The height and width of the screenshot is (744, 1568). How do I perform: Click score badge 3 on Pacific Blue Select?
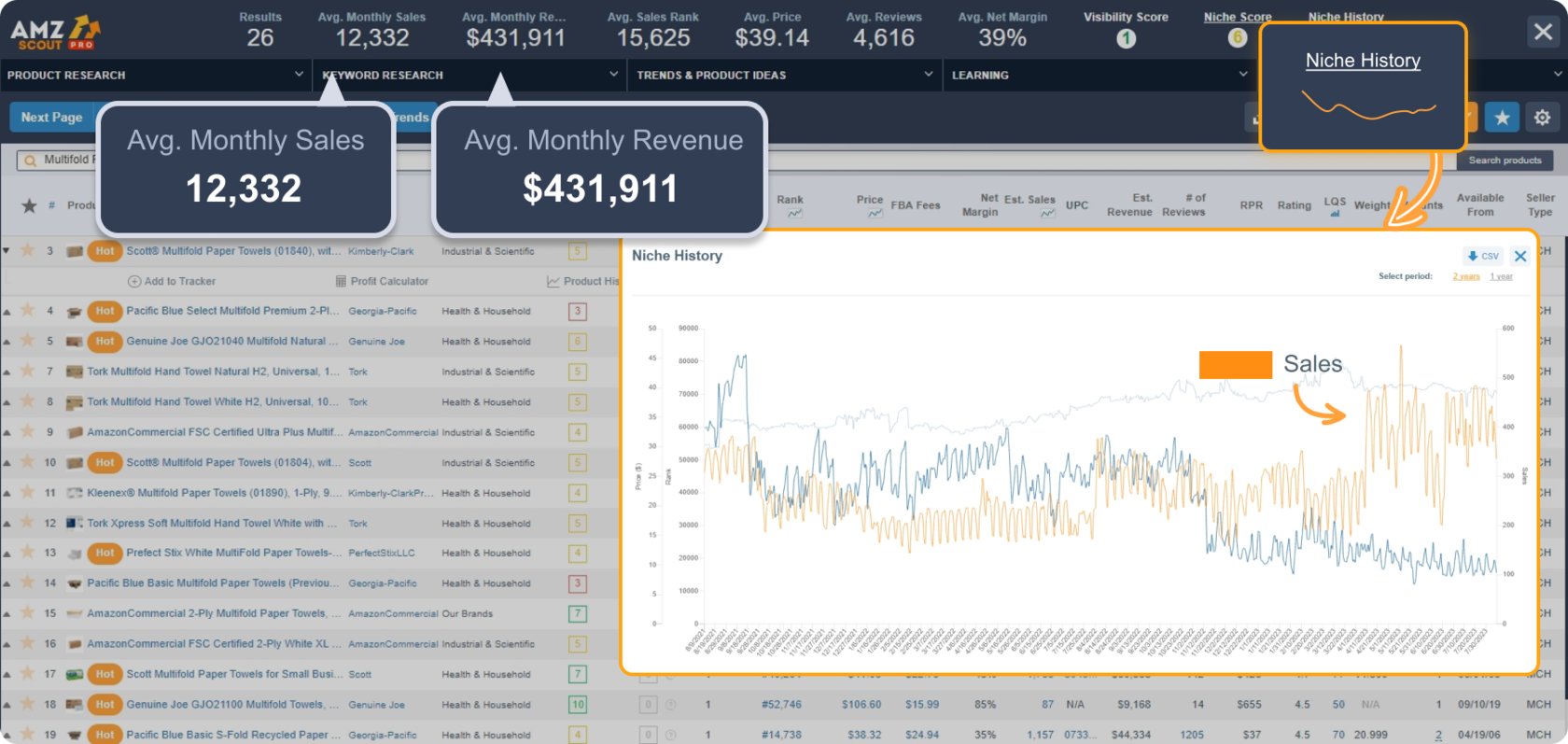pyautogui.click(x=578, y=311)
